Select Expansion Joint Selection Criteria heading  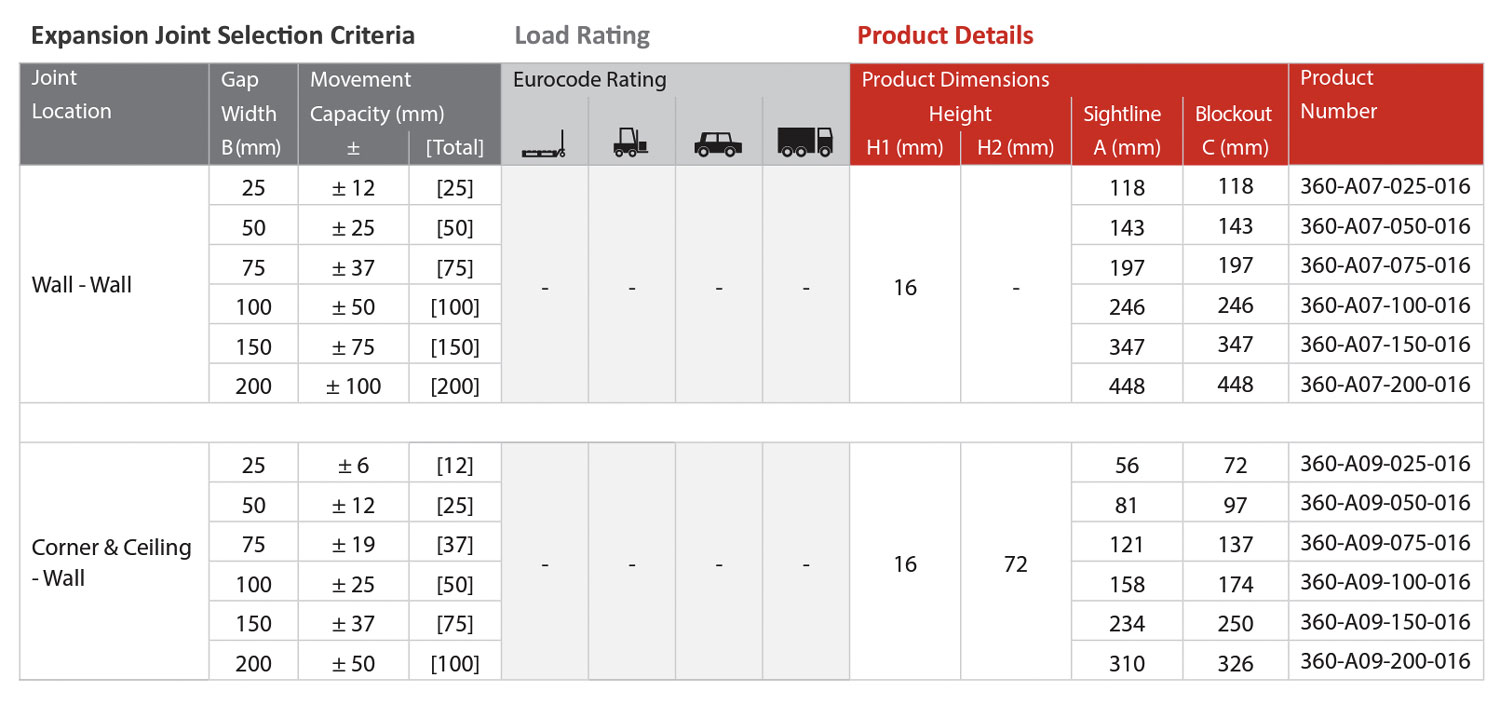(x=223, y=36)
